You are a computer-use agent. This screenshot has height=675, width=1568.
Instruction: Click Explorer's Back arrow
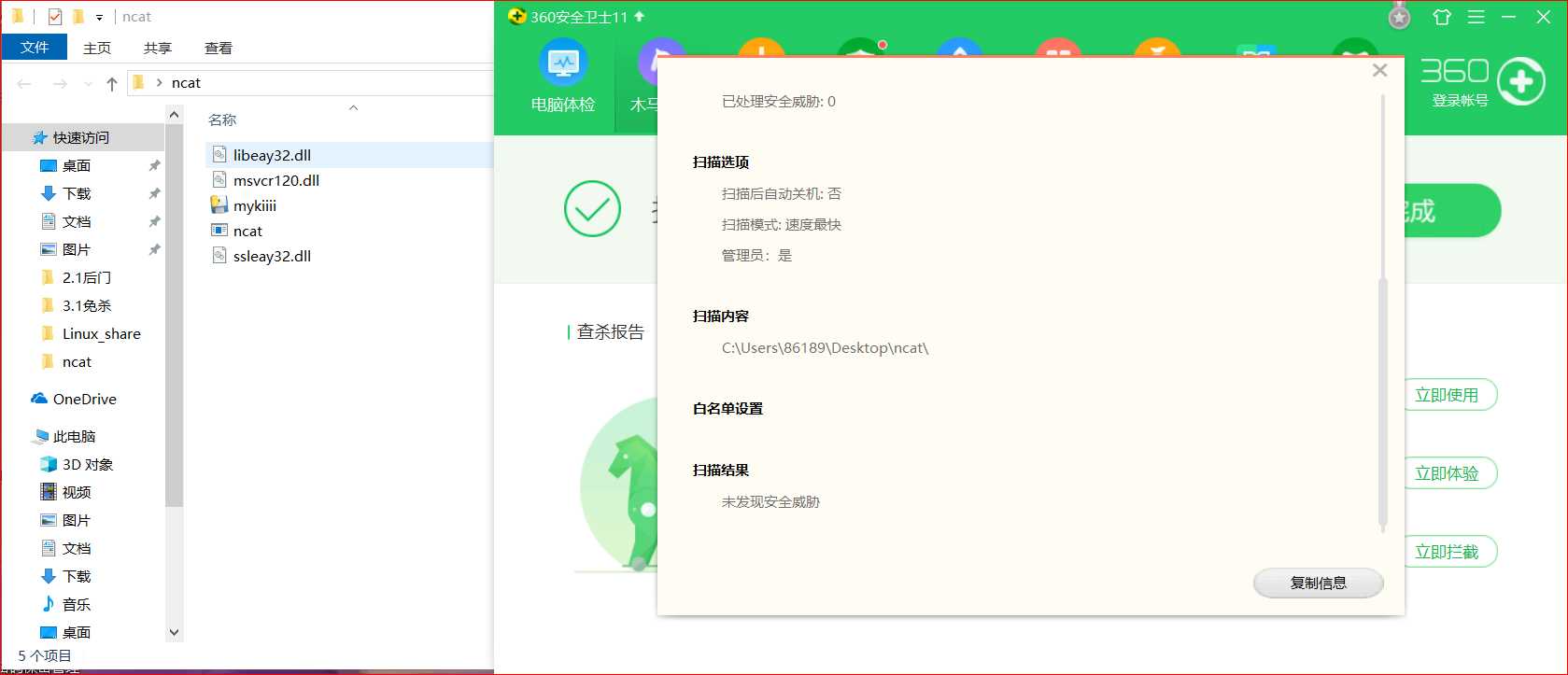tap(25, 83)
